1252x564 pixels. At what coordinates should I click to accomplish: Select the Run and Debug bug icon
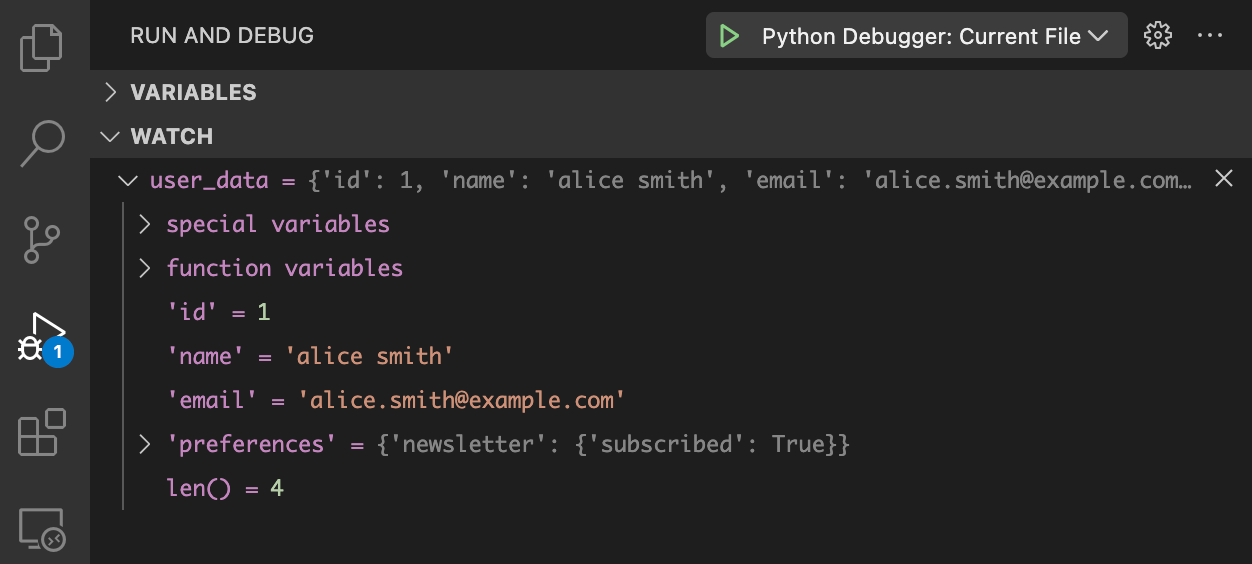(42, 338)
